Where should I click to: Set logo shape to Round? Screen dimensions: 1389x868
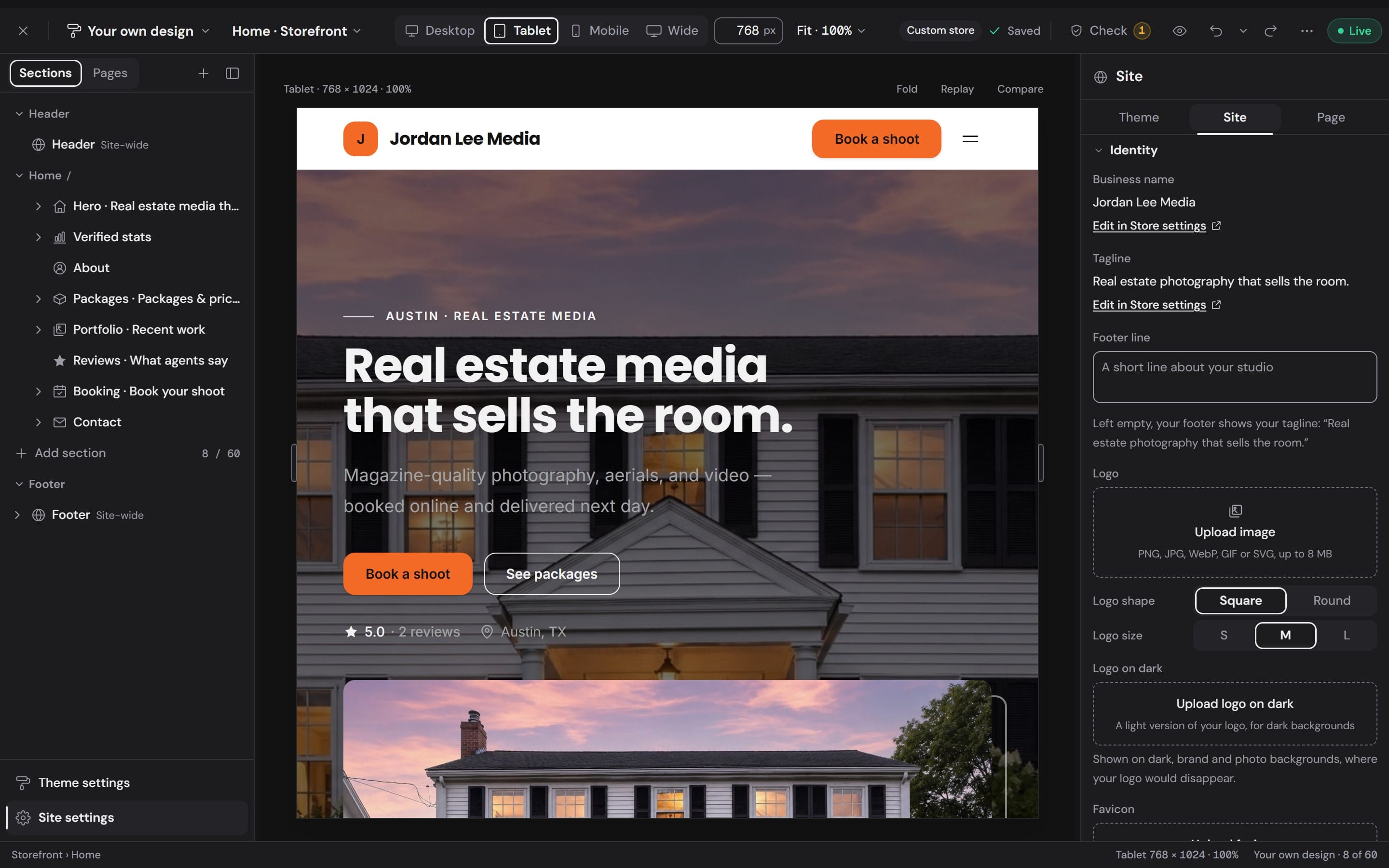coord(1332,600)
